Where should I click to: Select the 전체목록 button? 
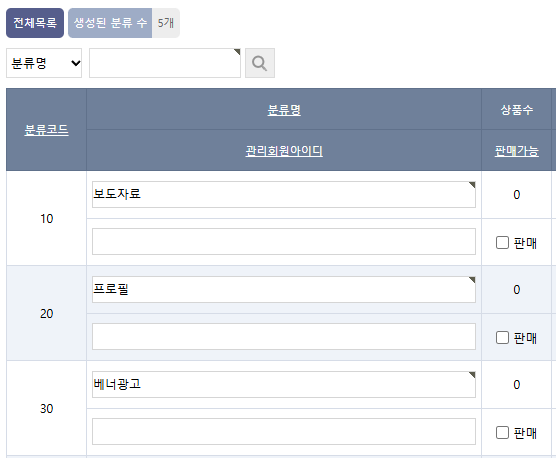pos(35,23)
